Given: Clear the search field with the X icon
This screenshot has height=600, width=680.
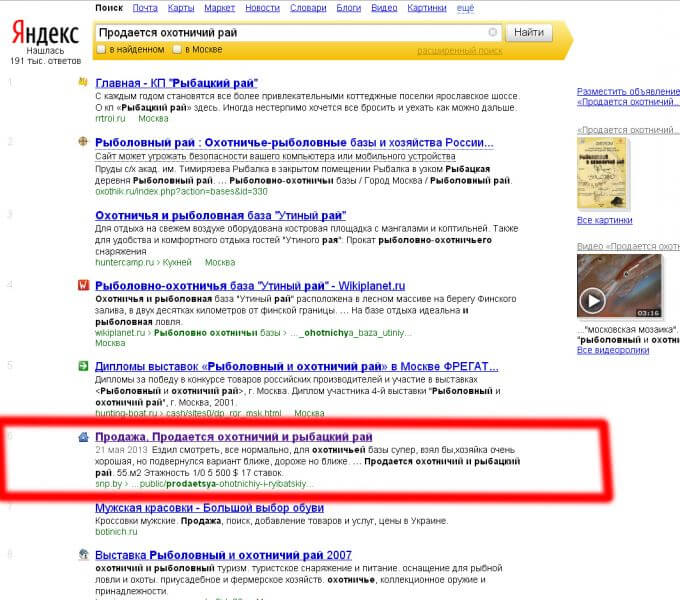Looking at the screenshot, I should [493, 32].
